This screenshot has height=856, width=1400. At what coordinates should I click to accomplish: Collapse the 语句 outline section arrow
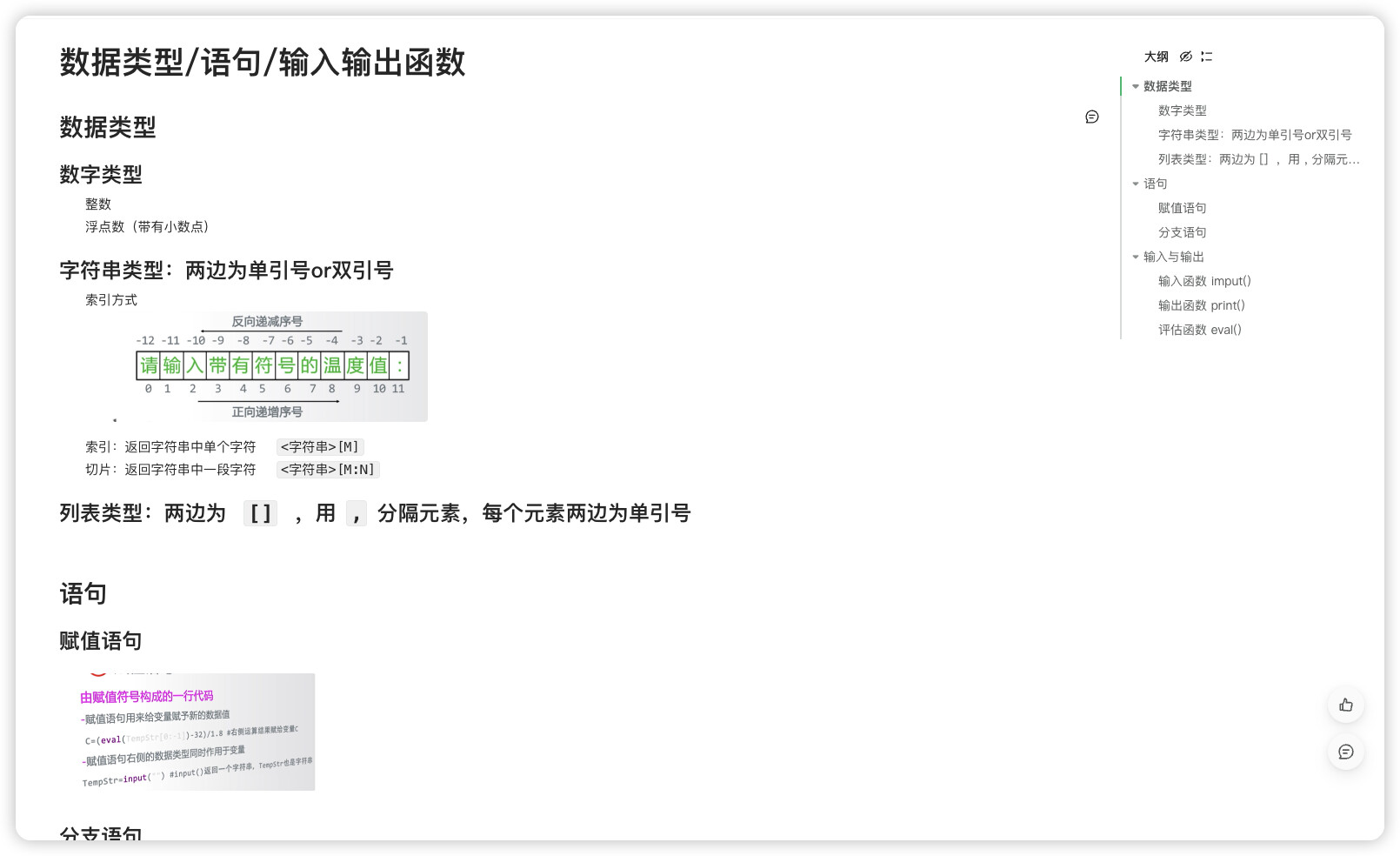(1135, 184)
